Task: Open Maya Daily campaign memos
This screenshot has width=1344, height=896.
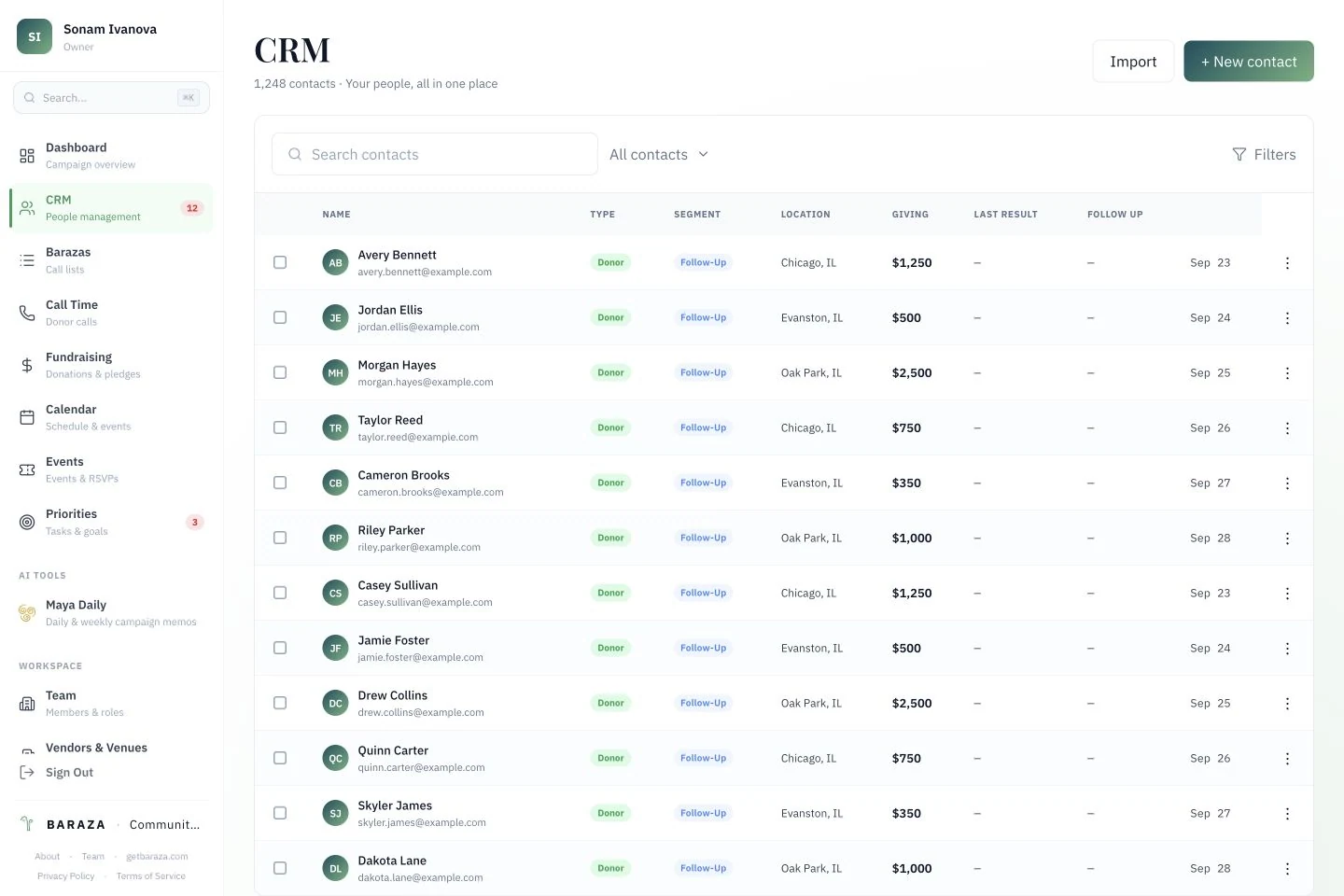Action: [111, 613]
